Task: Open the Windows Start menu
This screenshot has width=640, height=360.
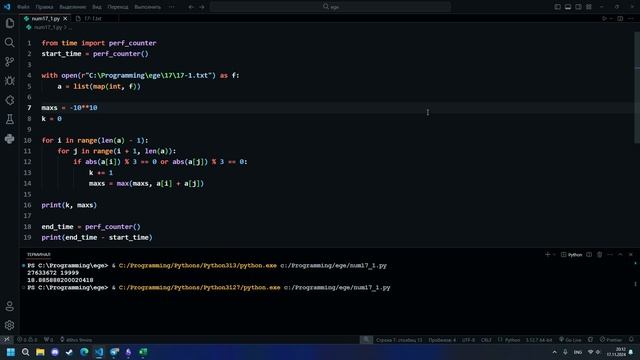Action: pos(11,352)
